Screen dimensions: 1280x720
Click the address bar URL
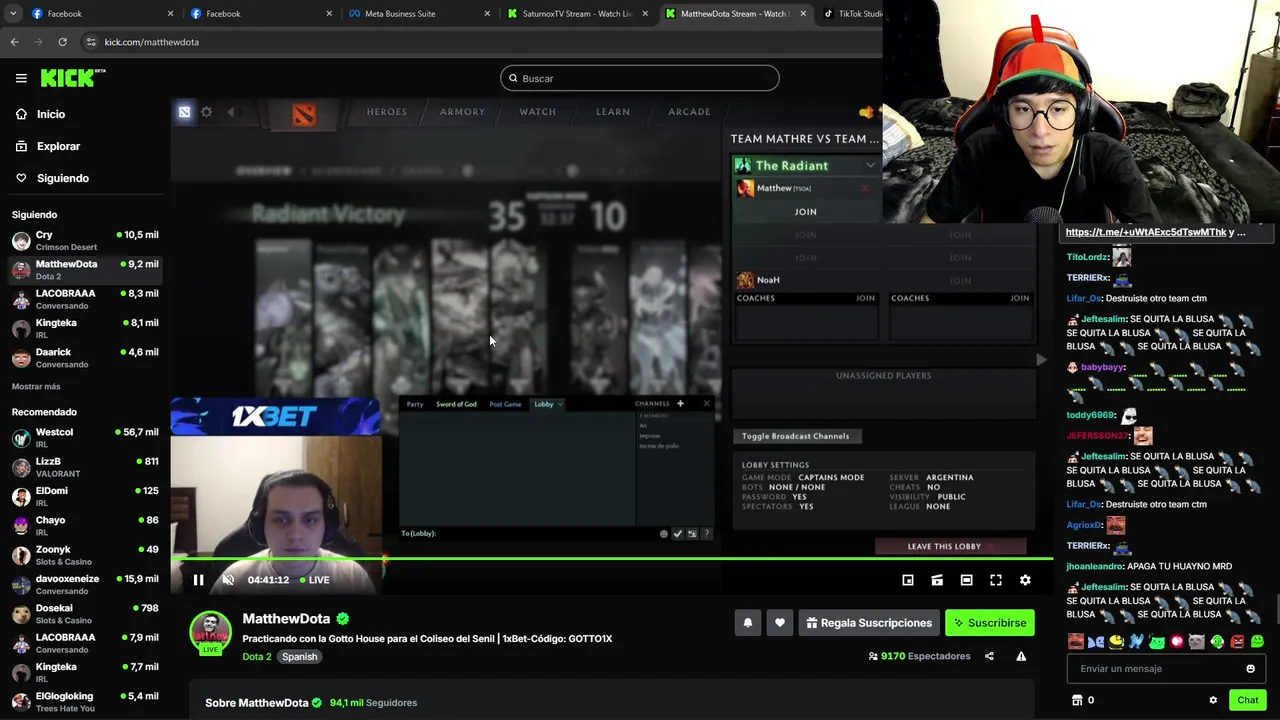152,42
